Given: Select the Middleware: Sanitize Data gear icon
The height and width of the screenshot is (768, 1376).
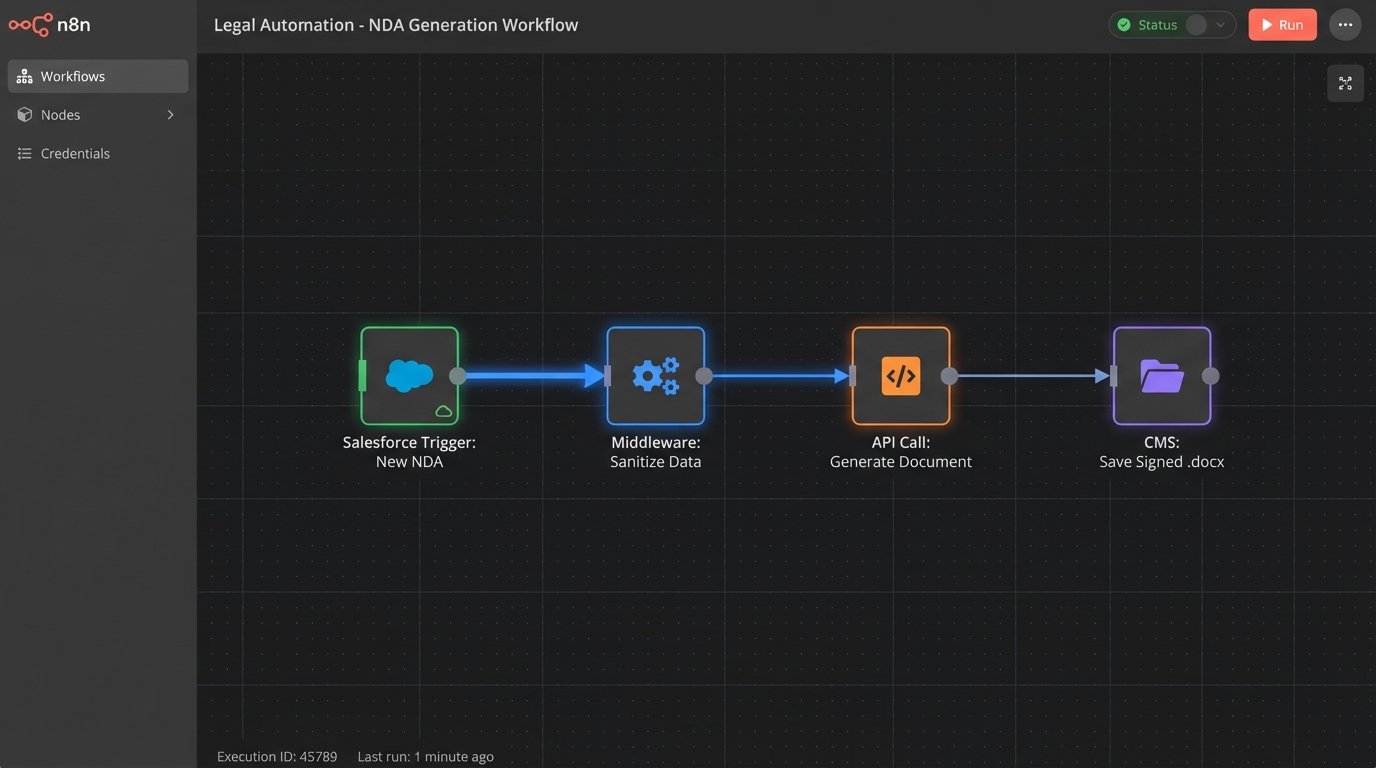Looking at the screenshot, I should 655,376.
